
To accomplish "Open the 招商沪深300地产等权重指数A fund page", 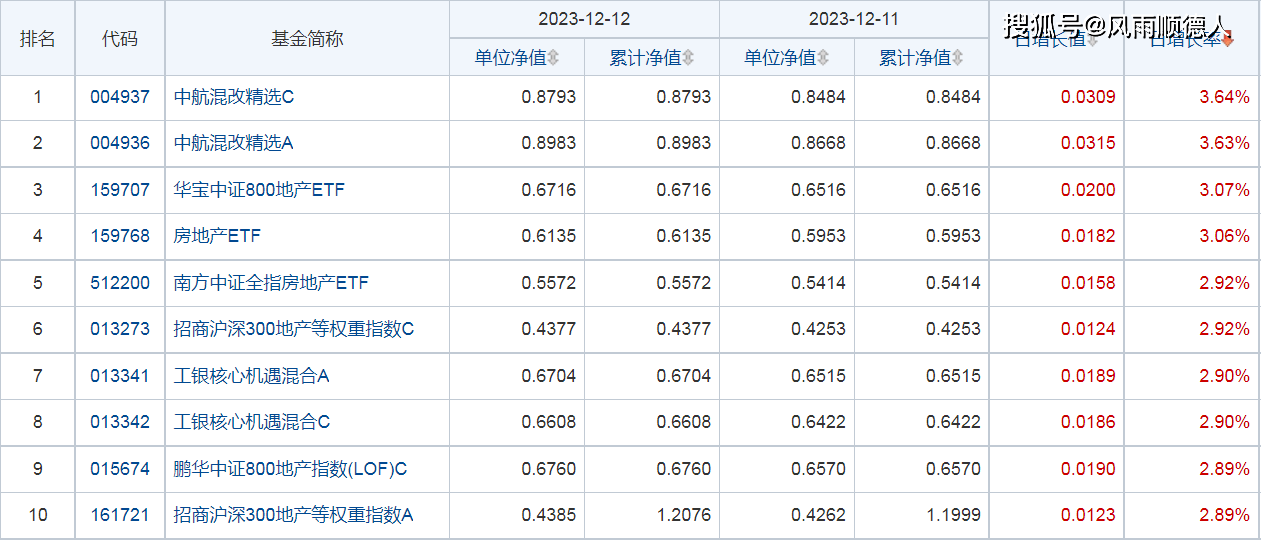I will coord(294,515).
